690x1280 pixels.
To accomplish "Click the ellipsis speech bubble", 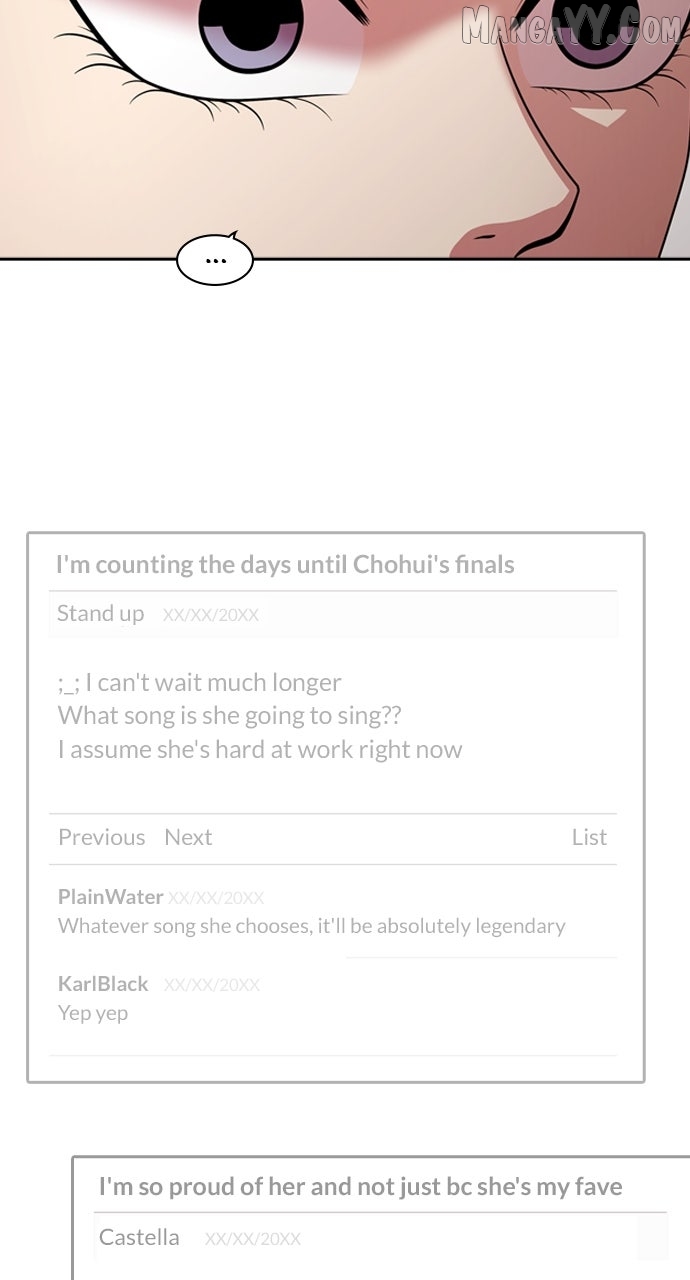I will point(215,261).
